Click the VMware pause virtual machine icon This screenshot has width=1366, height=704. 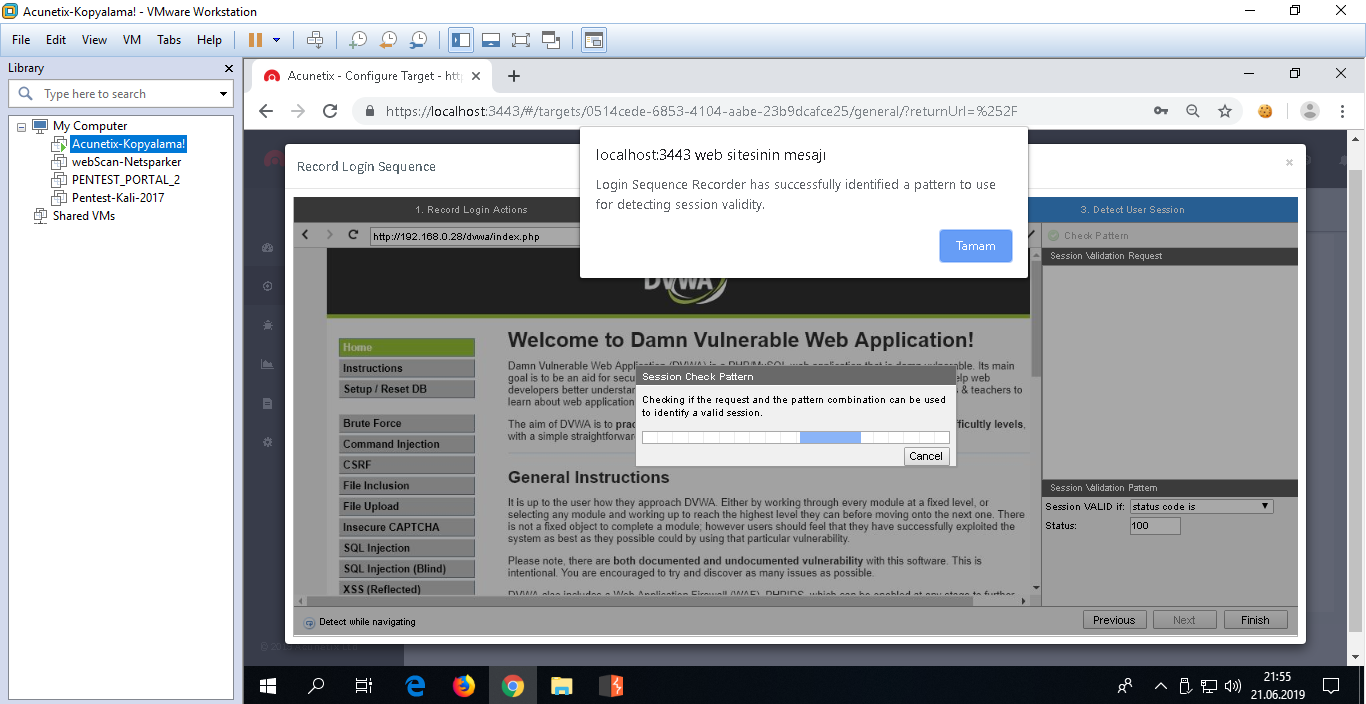[x=255, y=40]
